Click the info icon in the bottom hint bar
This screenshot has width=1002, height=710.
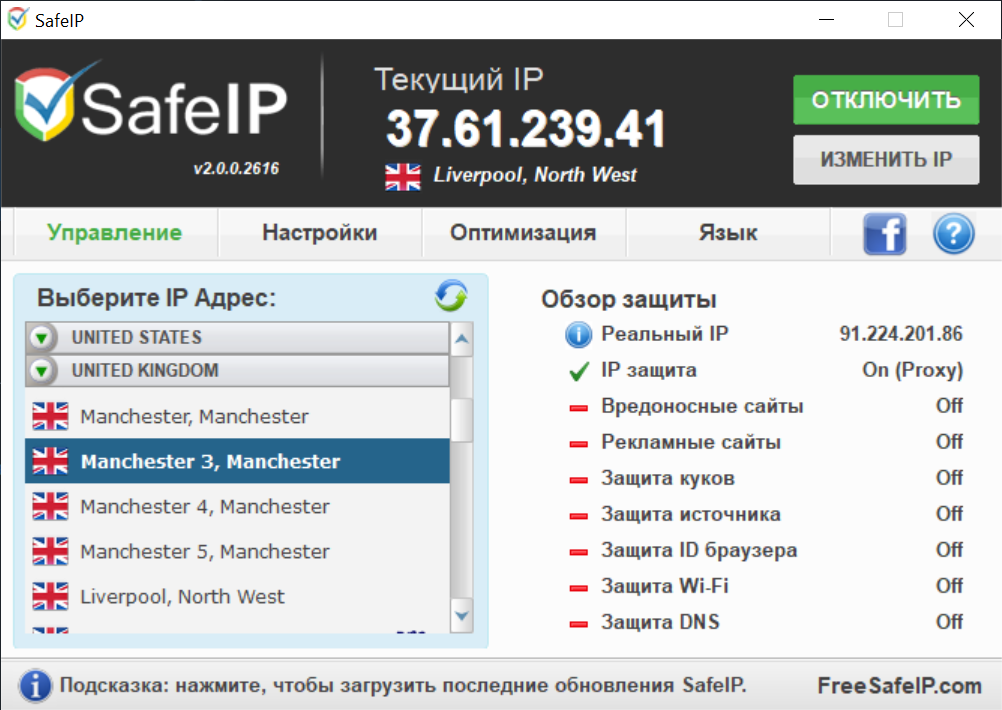pos(35,686)
